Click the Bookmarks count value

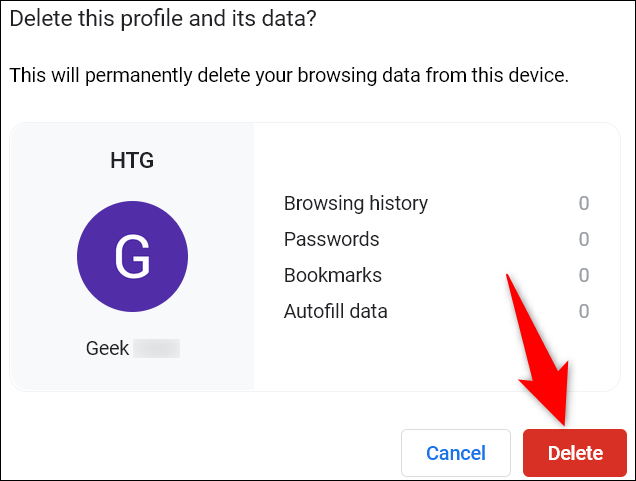coord(583,275)
